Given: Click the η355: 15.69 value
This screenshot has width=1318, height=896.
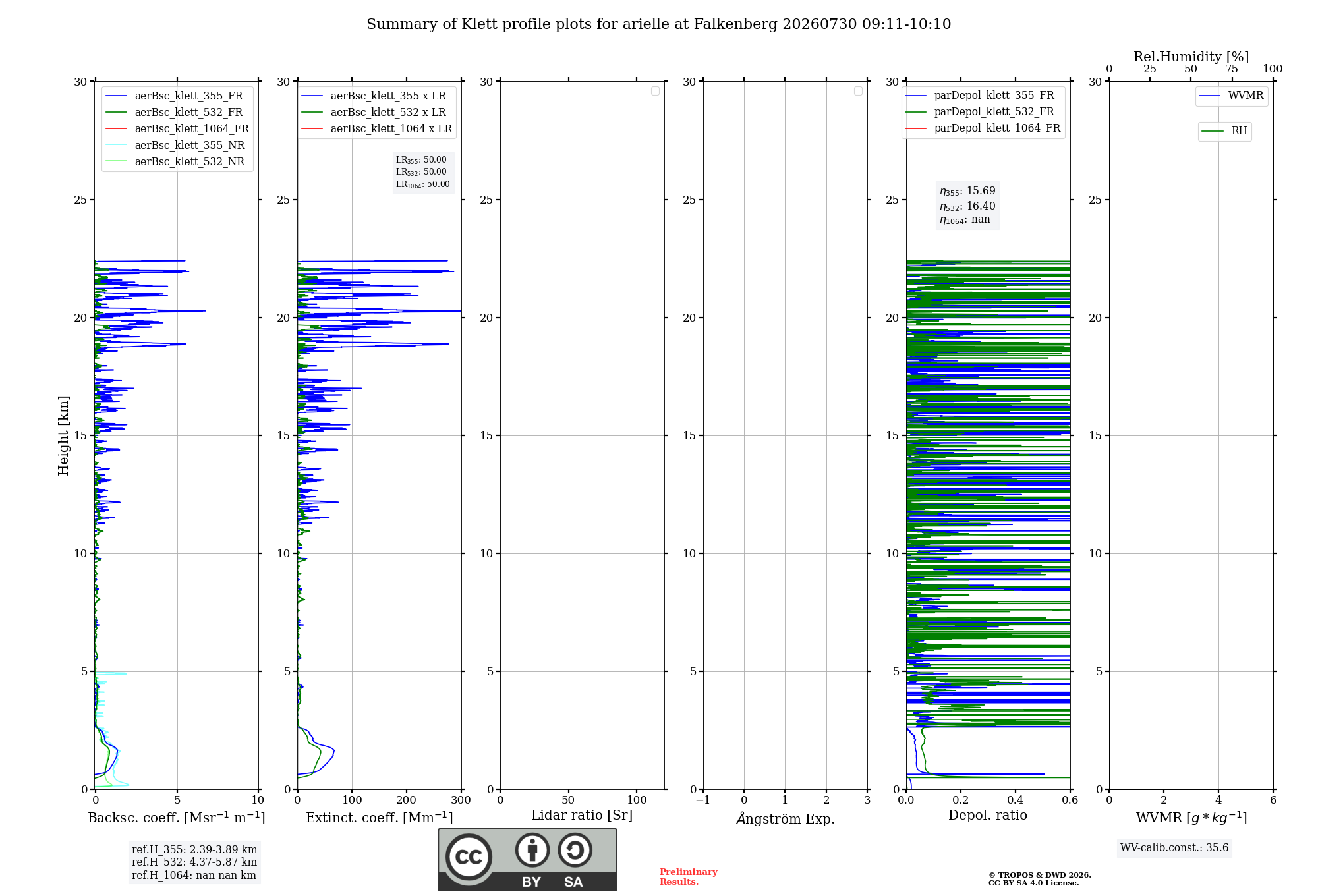Looking at the screenshot, I should click(x=967, y=191).
